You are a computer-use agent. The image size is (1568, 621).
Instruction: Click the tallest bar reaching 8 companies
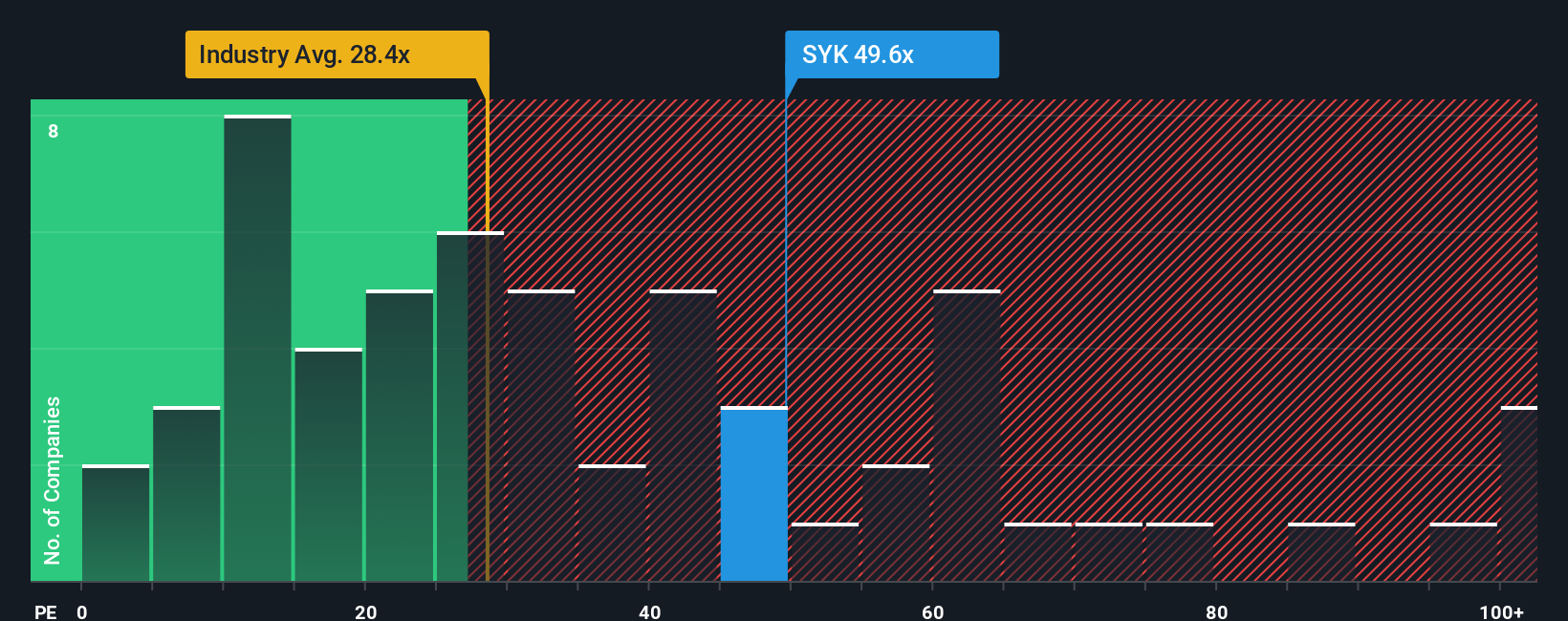coord(257,348)
